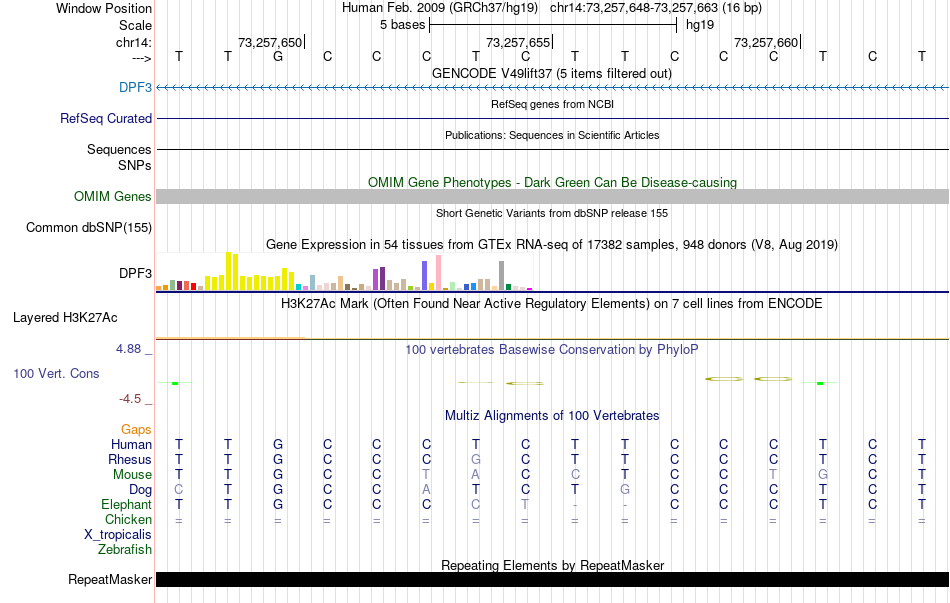Select the OMIM Genes track label

112,196
